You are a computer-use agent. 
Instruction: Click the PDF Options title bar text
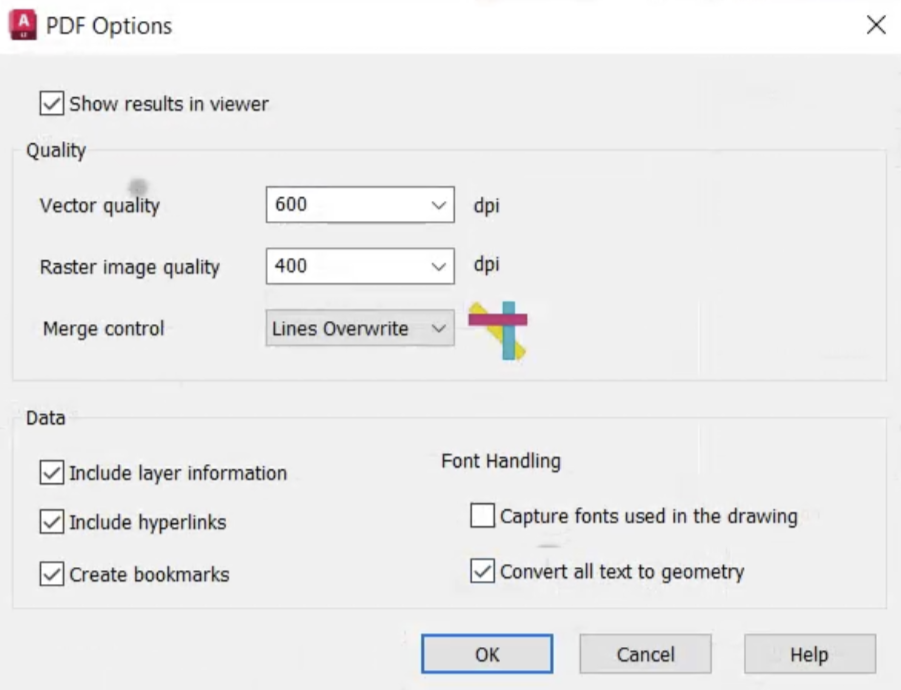tap(109, 26)
